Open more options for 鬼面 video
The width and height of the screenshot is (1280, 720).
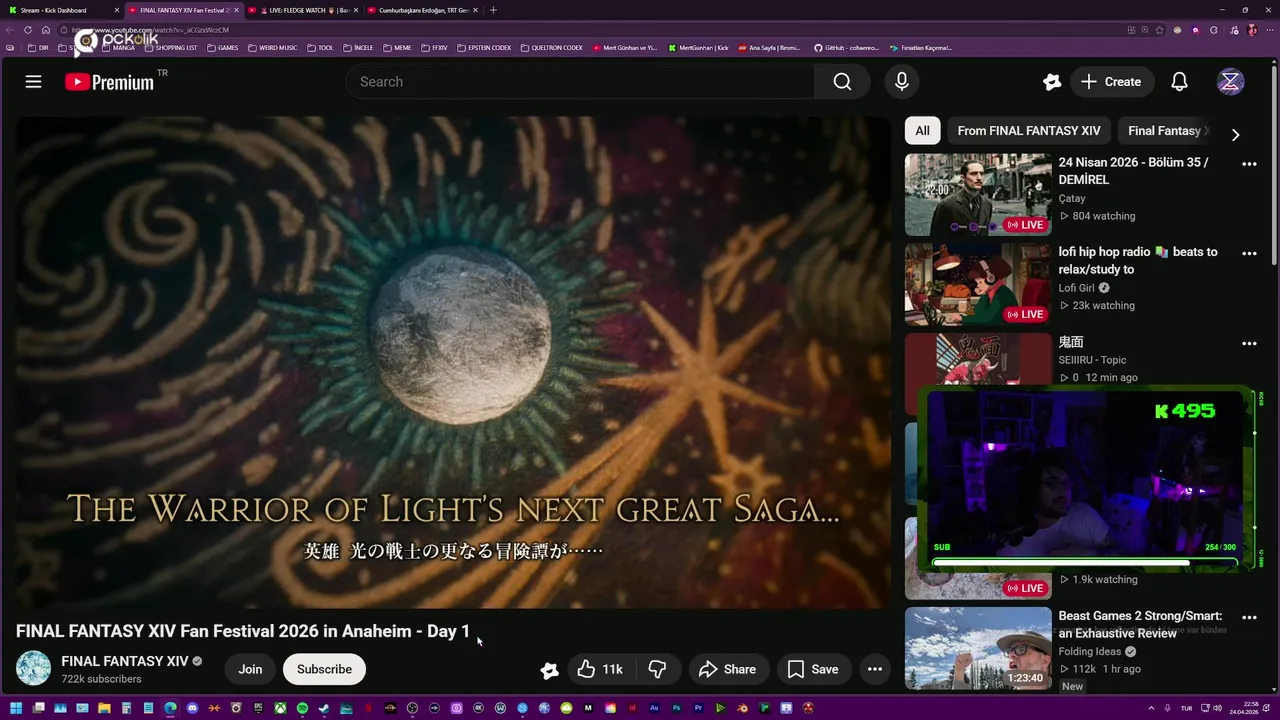[1249, 344]
